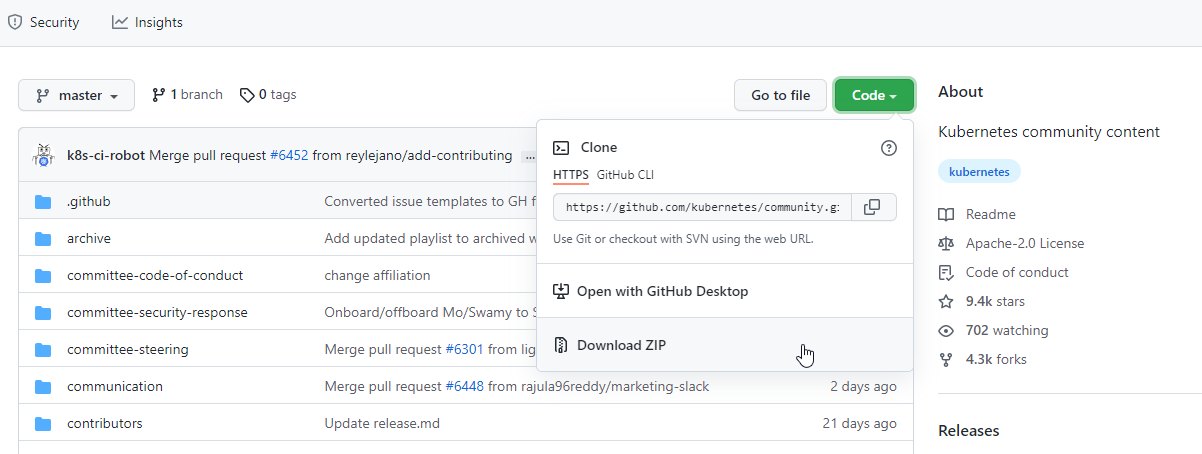View the 702 watching link
The image size is (1202, 454).
(1007, 330)
